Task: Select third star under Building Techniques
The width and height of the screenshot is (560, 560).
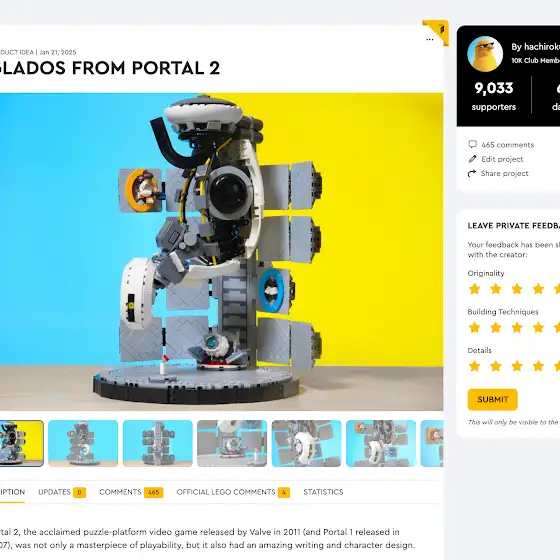Action: [517, 327]
